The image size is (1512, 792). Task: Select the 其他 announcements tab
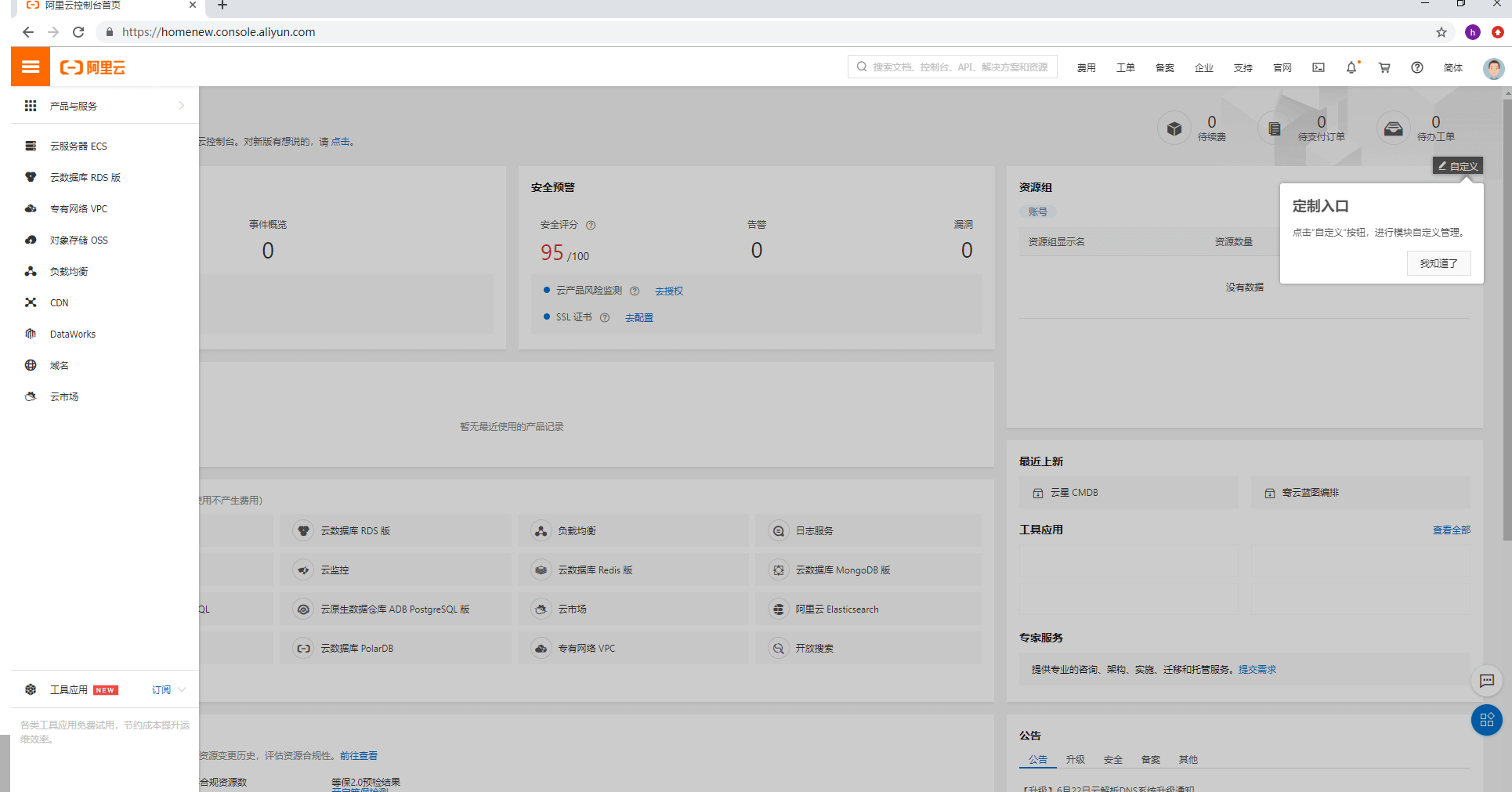(x=1188, y=759)
